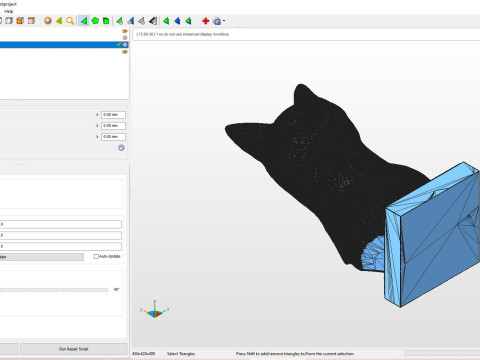Click into the top 0.00 mm field

(113, 115)
